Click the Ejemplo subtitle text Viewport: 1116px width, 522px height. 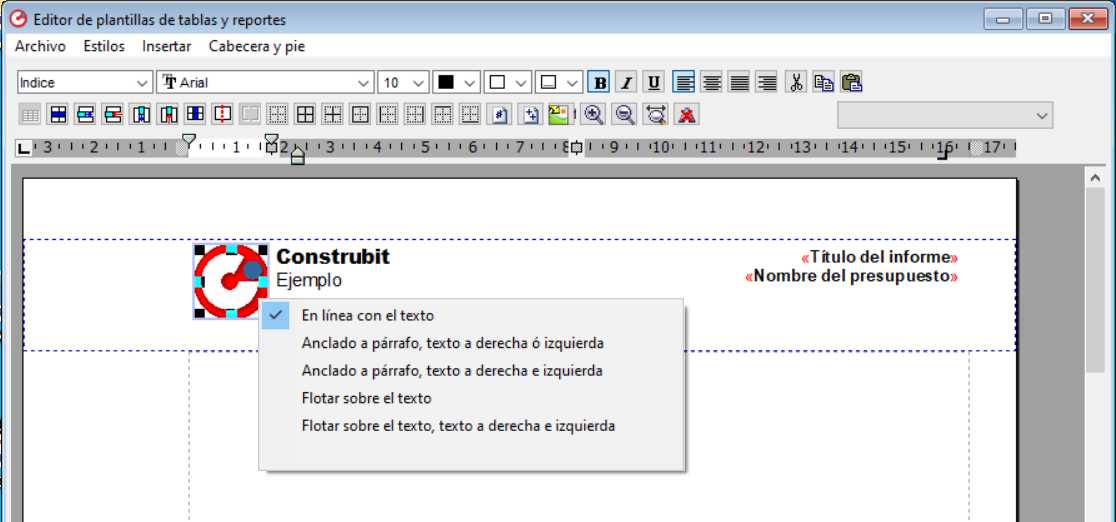pyautogui.click(x=309, y=281)
